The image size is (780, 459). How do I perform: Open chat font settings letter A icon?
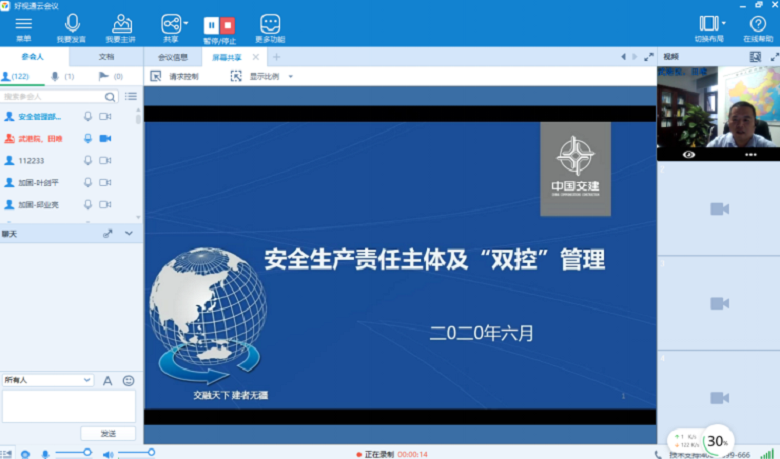108,380
